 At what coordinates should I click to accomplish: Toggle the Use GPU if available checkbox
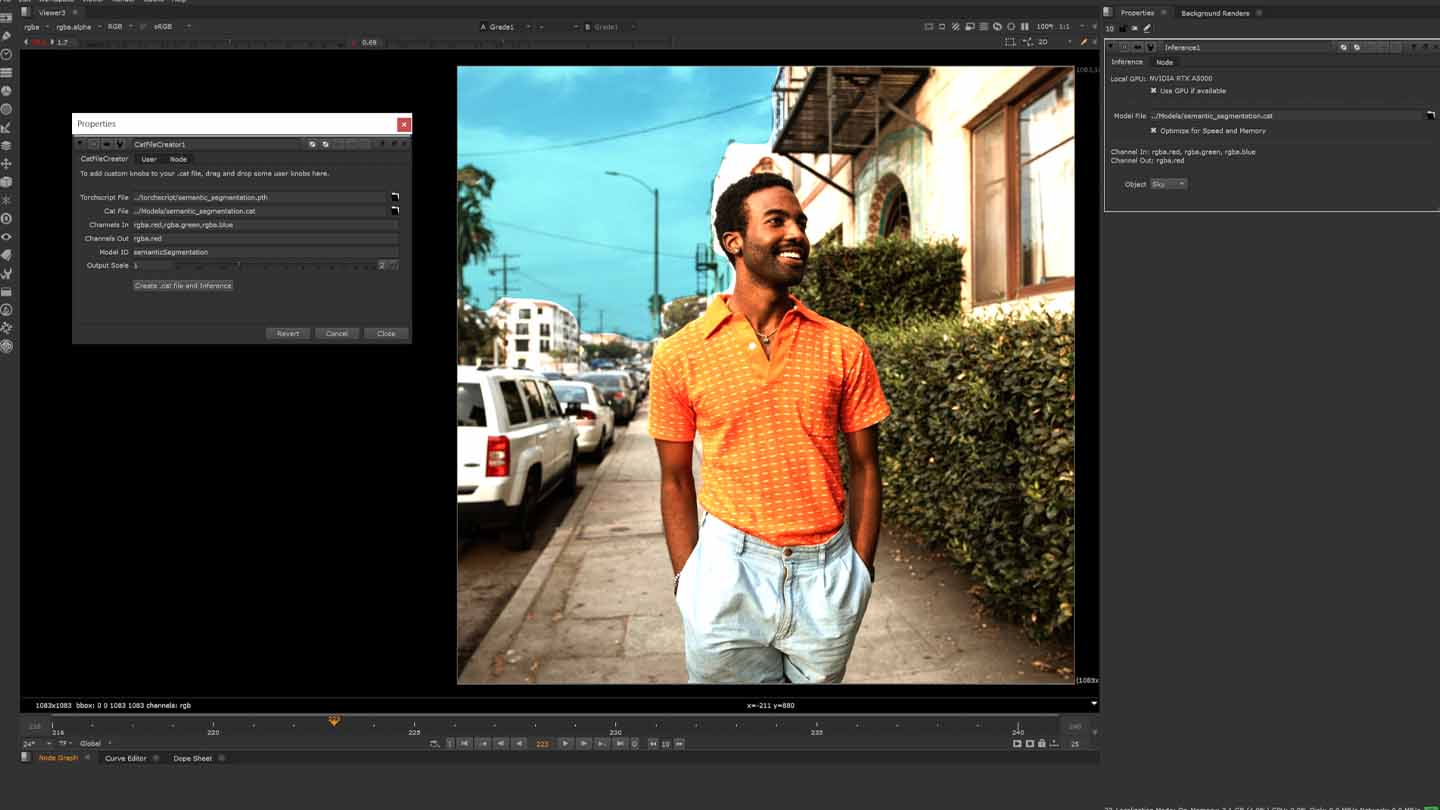click(1153, 91)
